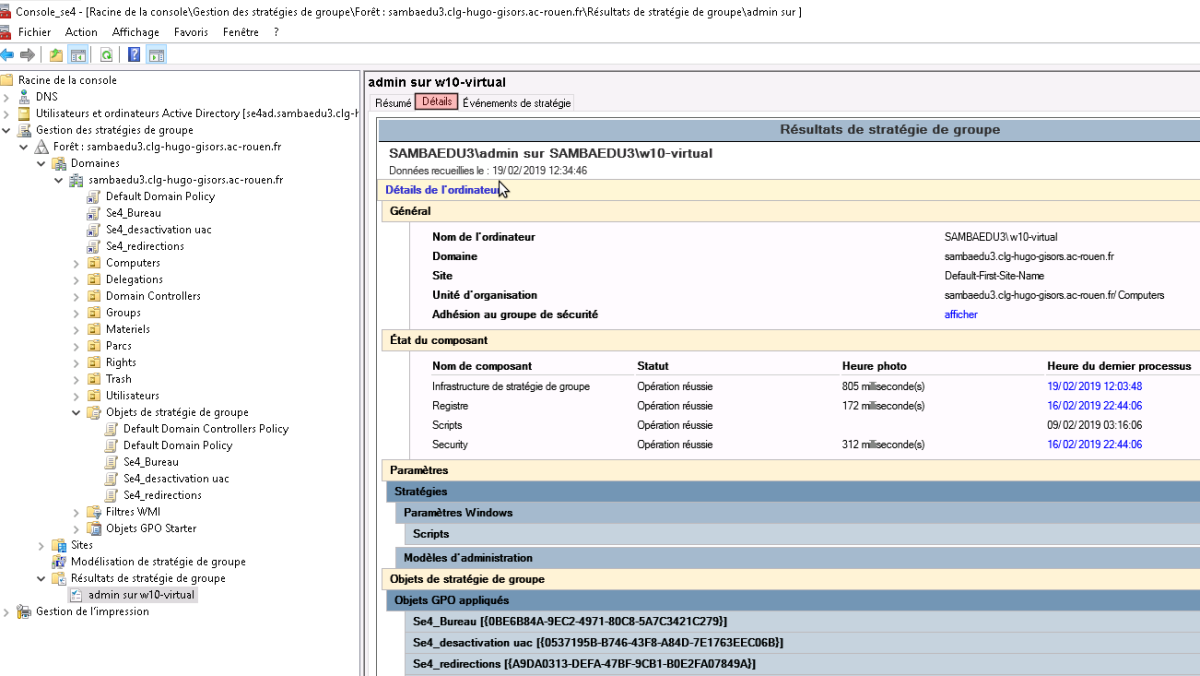This screenshot has width=1200, height=676.
Task: Click the Sites node icon
Action: (x=59, y=545)
